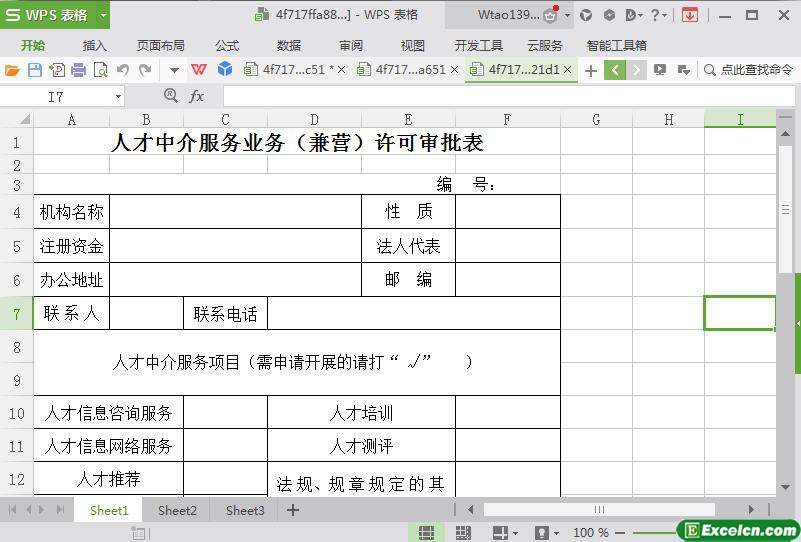The height and width of the screenshot is (542, 801).
Task: Expand the WPS 表格 menu dropdown arrow
Action: pos(103,15)
